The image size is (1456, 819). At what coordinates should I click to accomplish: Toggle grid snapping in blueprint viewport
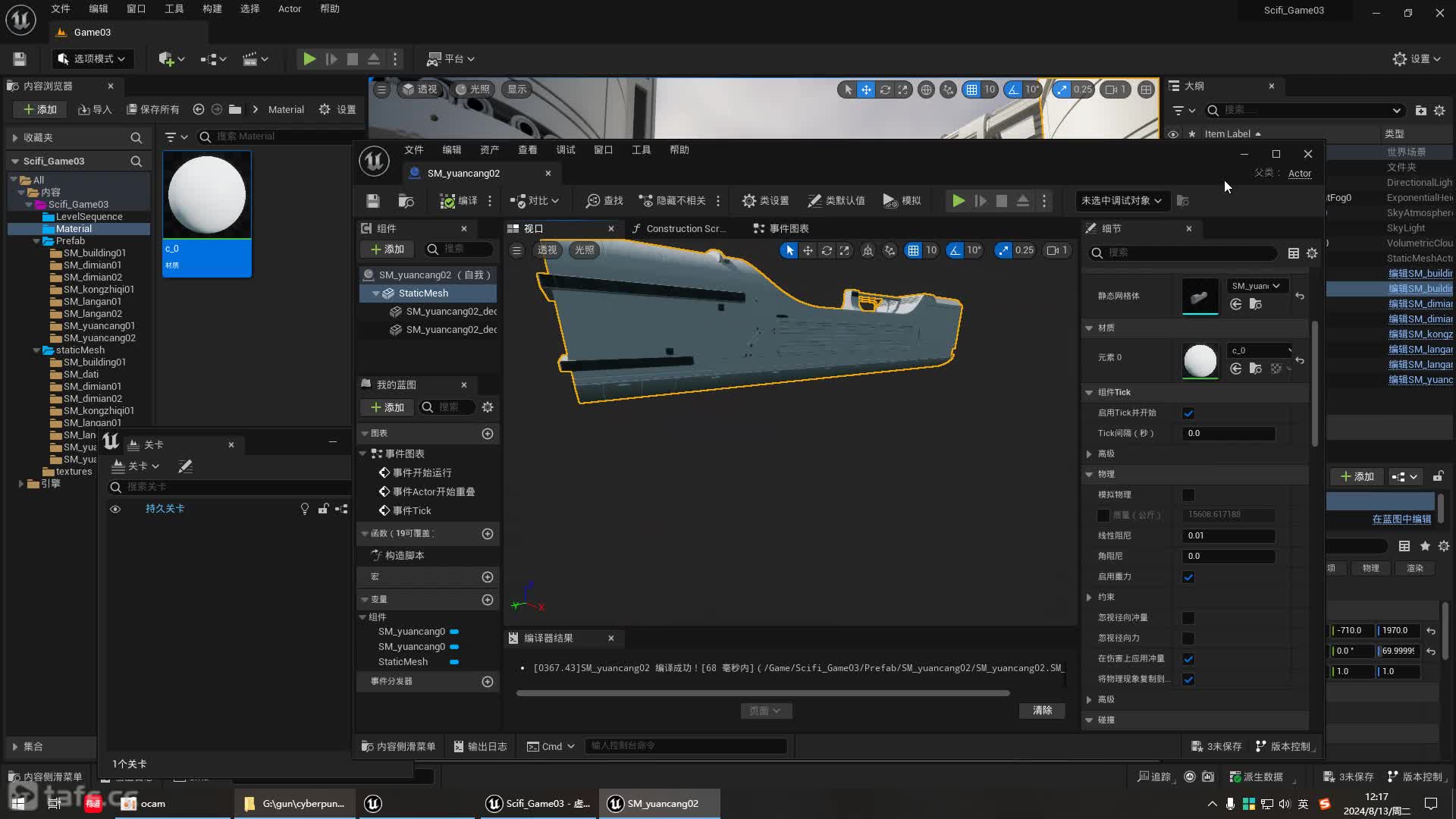tap(913, 250)
